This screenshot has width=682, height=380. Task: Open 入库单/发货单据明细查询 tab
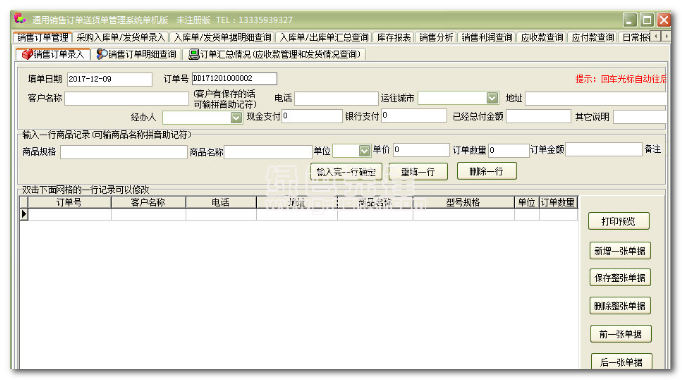[x=222, y=37]
